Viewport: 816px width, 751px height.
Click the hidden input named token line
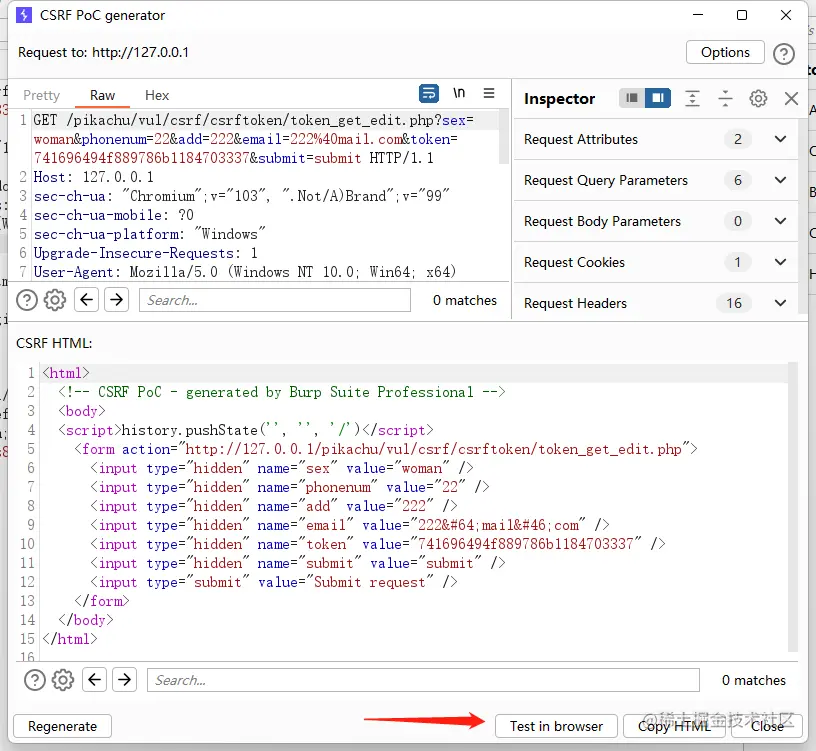377,544
